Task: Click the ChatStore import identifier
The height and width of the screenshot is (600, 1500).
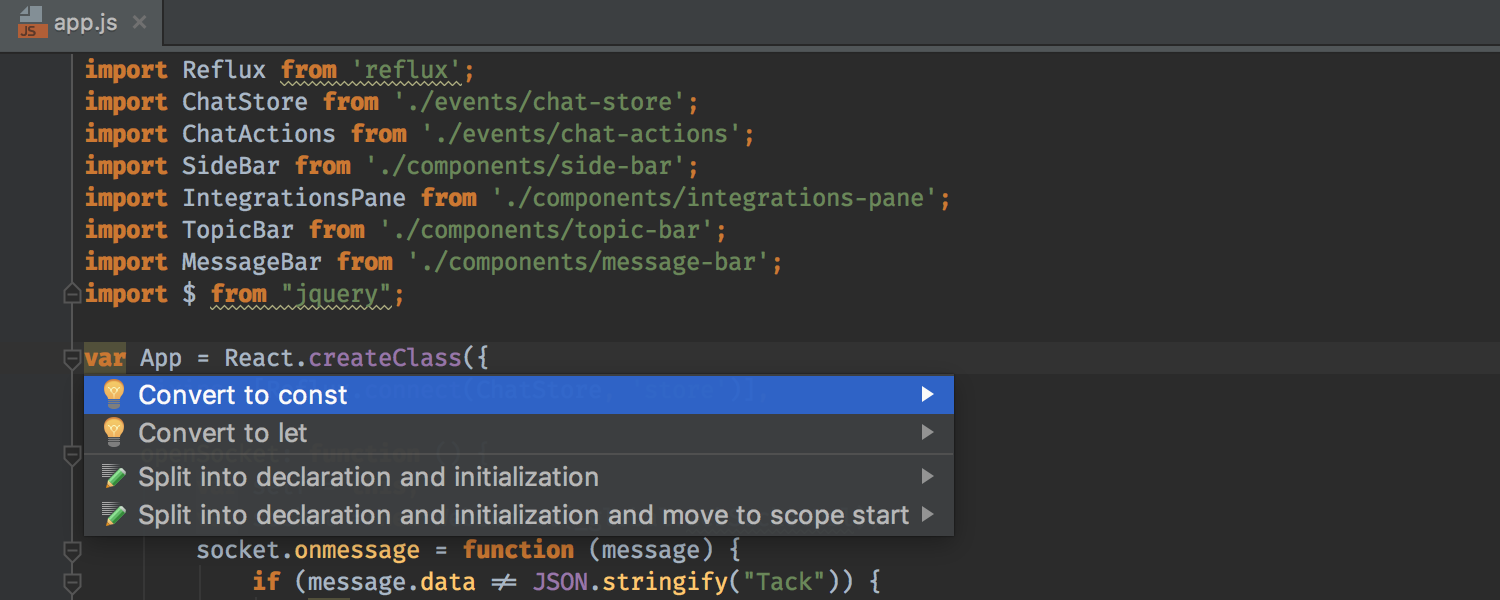Action: 245,102
